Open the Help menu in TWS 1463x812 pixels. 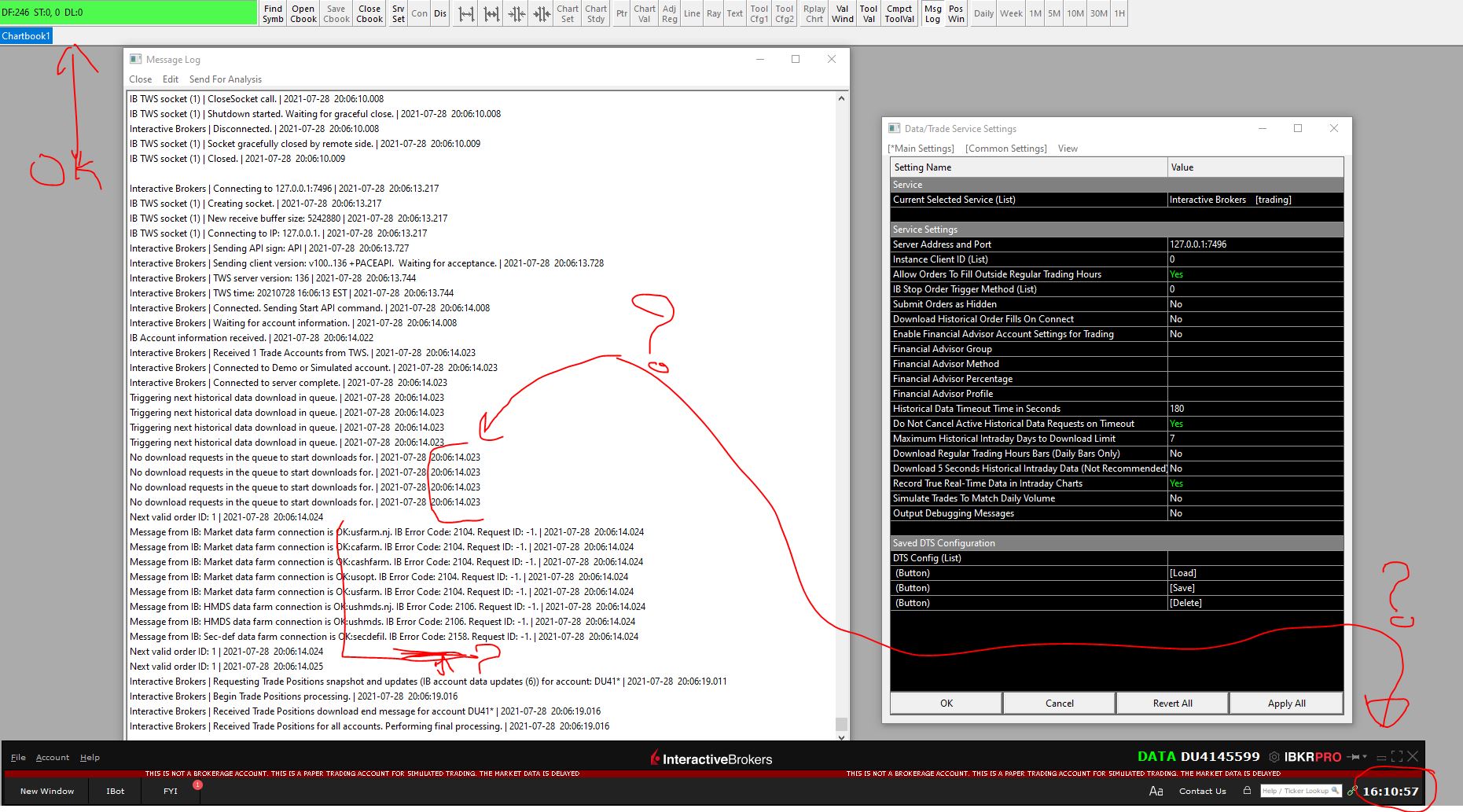pos(90,758)
